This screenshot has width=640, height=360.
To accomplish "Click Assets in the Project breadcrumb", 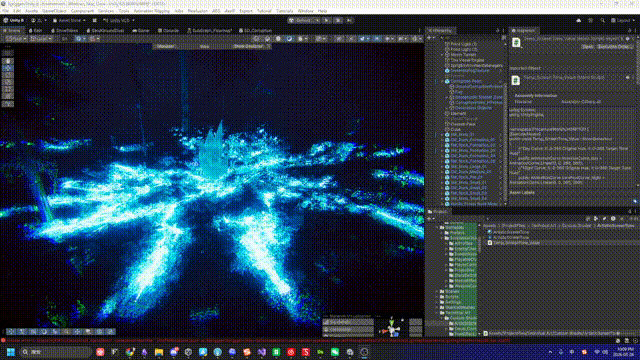I will 488,225.
